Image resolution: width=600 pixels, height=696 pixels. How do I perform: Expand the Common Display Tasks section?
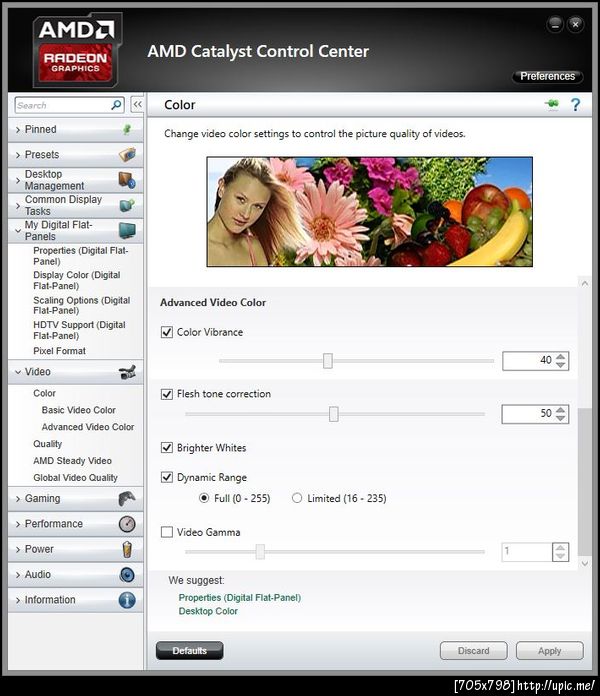click(18, 206)
